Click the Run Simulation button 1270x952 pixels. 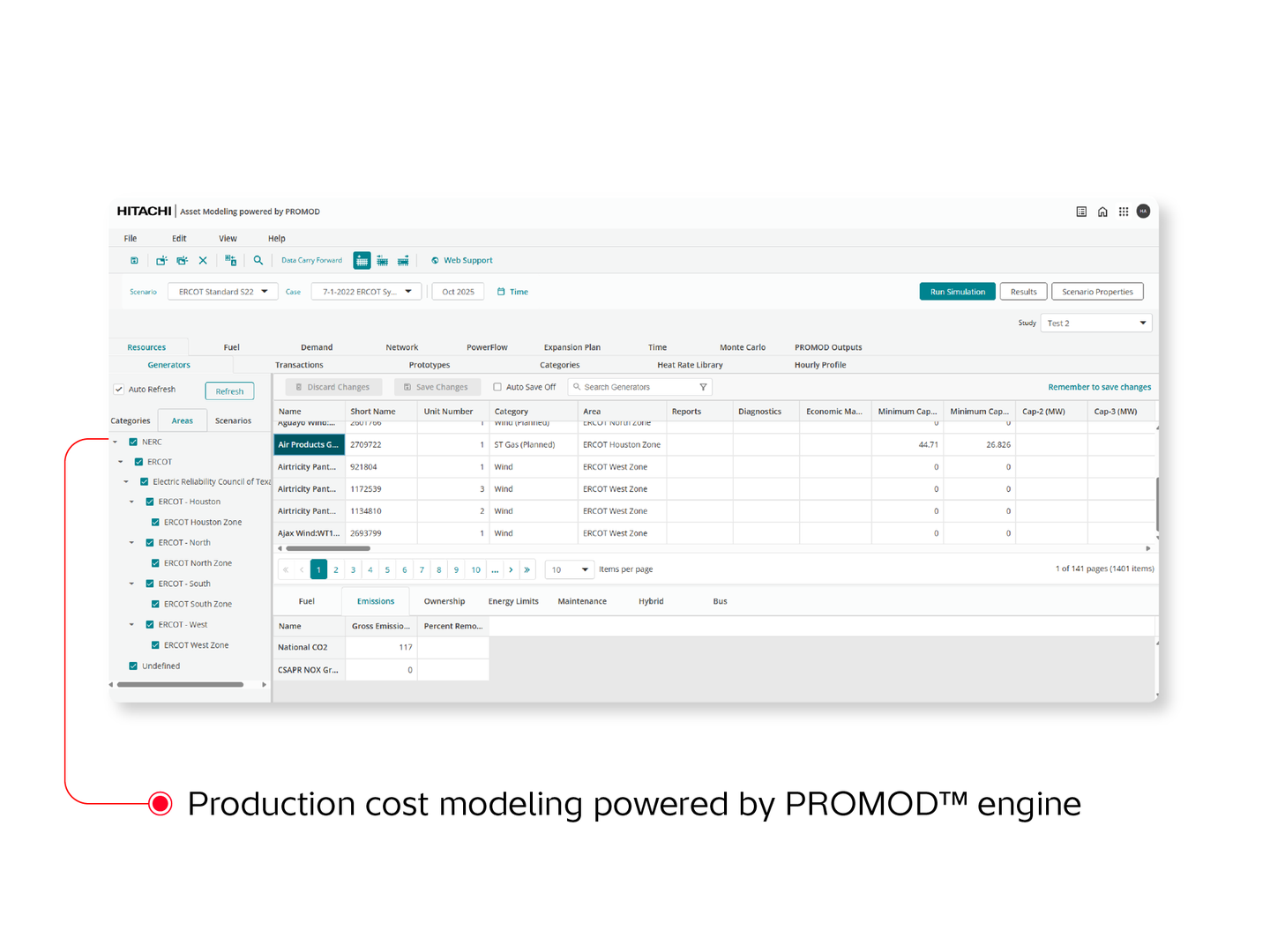[957, 291]
